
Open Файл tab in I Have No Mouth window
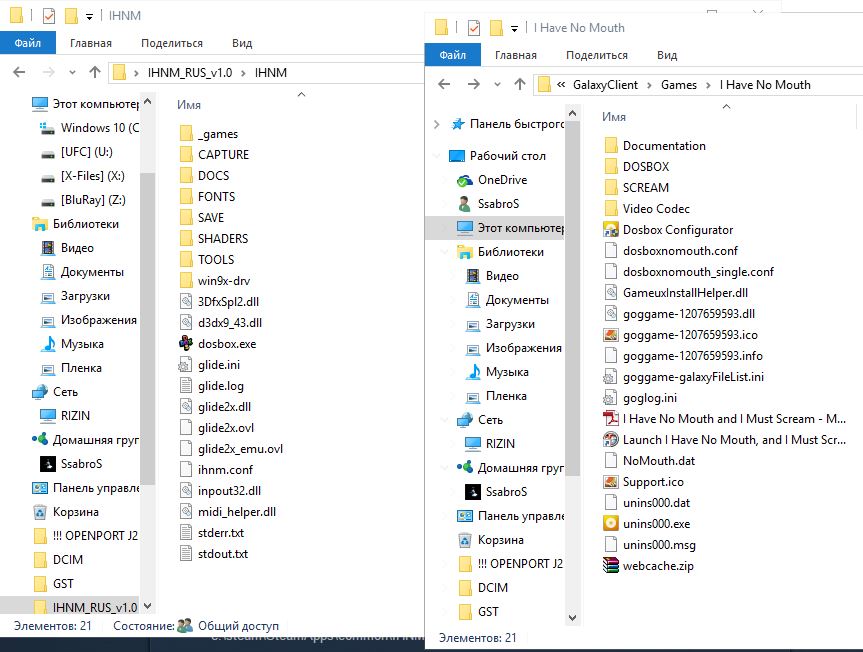(452, 55)
